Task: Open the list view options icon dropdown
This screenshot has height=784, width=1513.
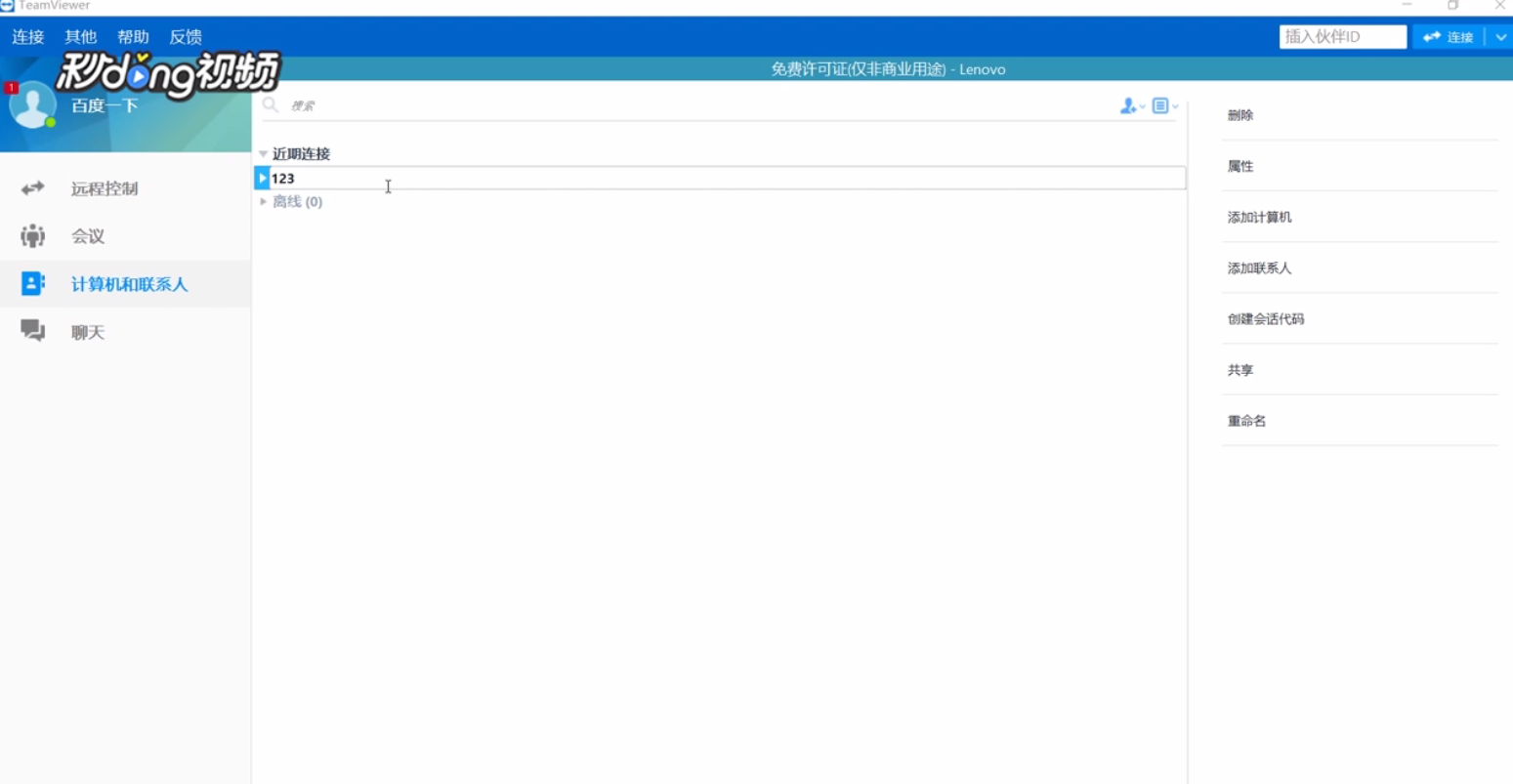Action: pyautogui.click(x=1165, y=105)
